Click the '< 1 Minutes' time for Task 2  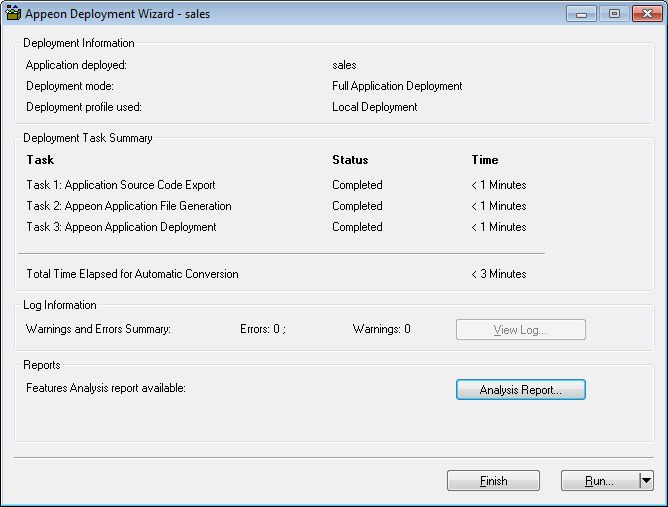(499, 206)
